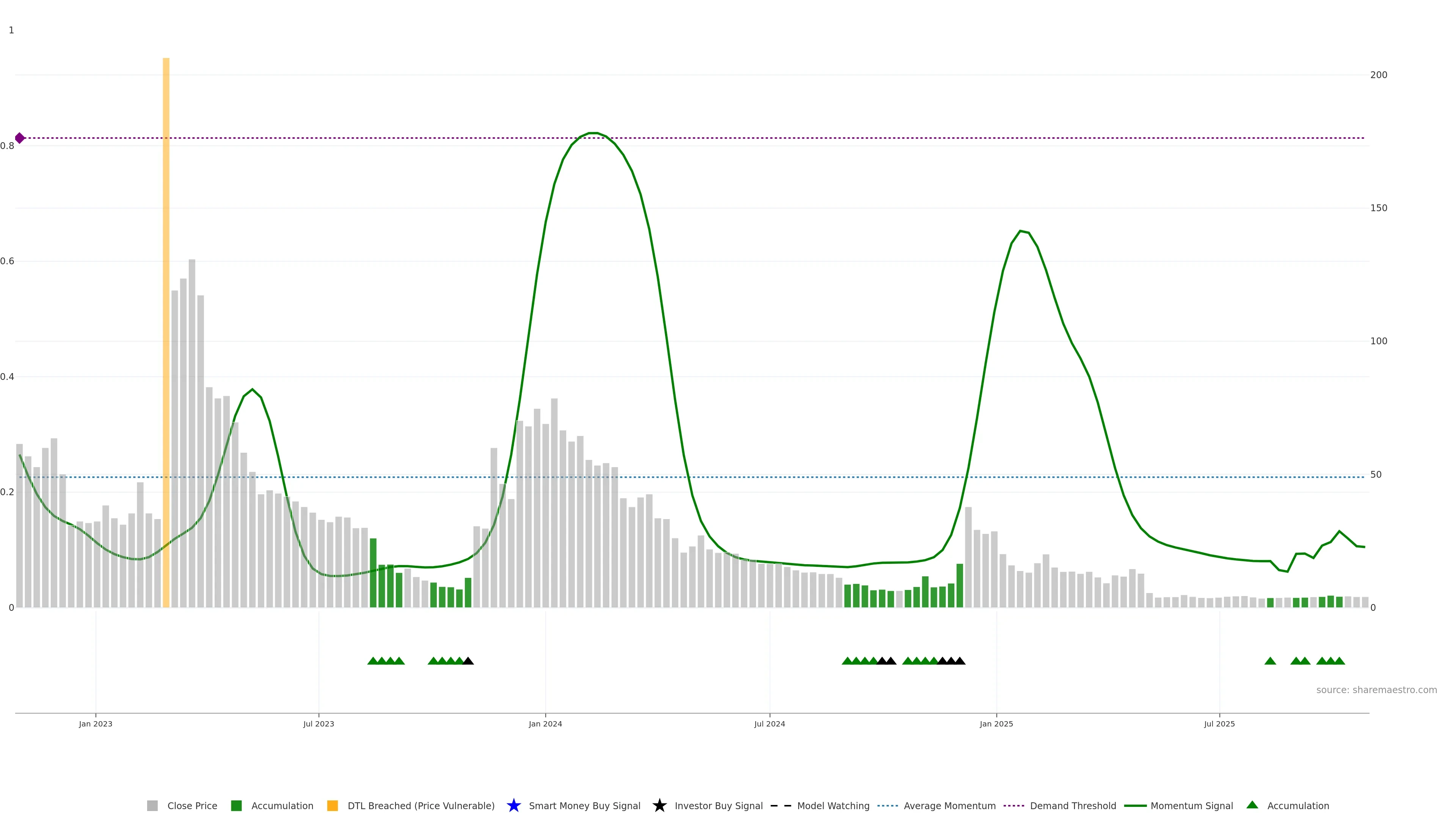This screenshot has width=1456, height=819.
Task: Click the orange DTL Breached legend icon
Action: (x=333, y=805)
